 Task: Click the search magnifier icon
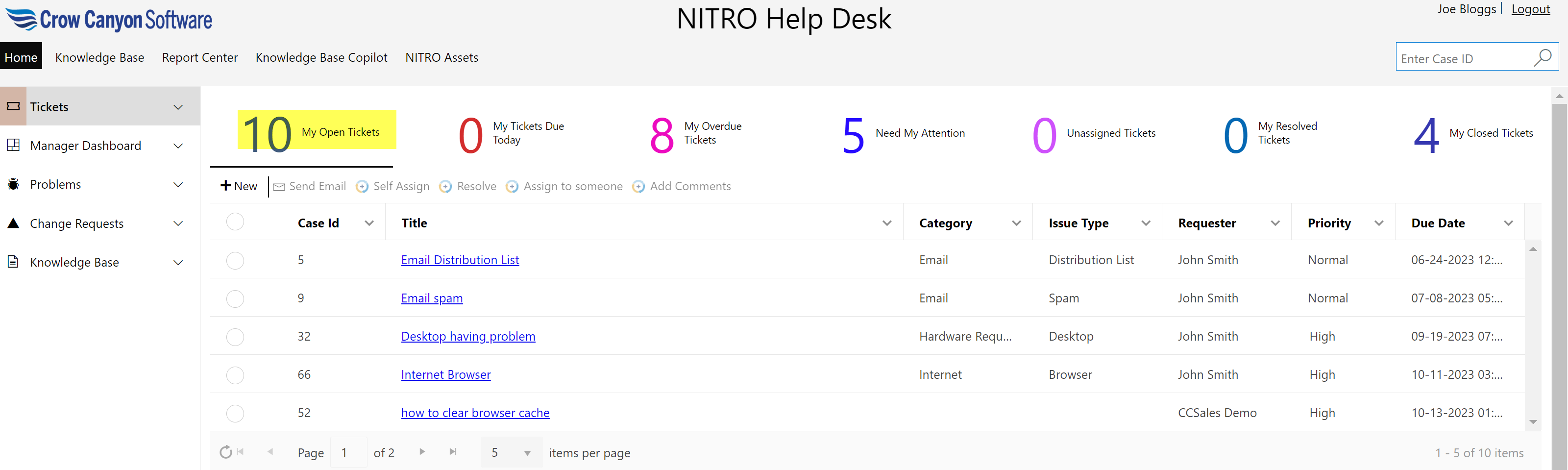pos(1543,58)
